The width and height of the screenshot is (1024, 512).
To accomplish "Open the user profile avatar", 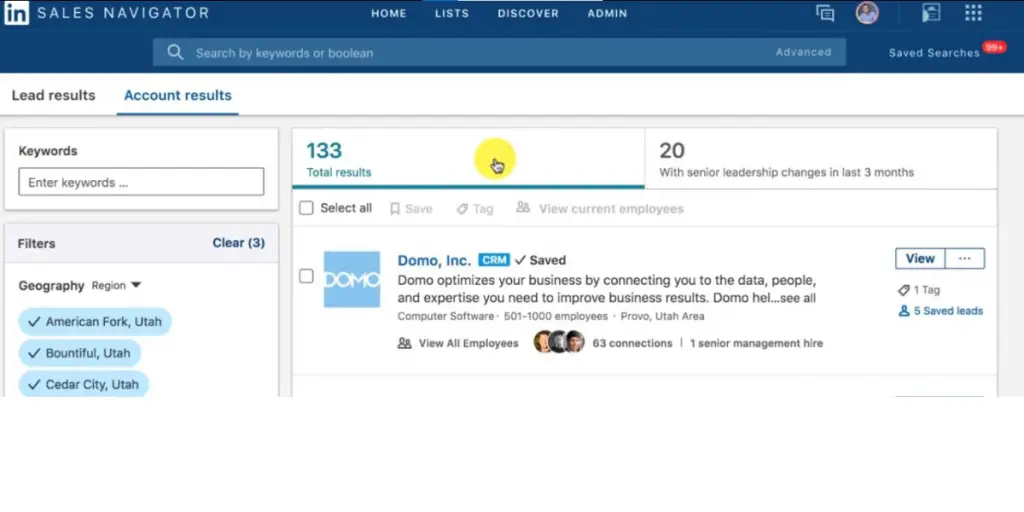I will (x=867, y=13).
